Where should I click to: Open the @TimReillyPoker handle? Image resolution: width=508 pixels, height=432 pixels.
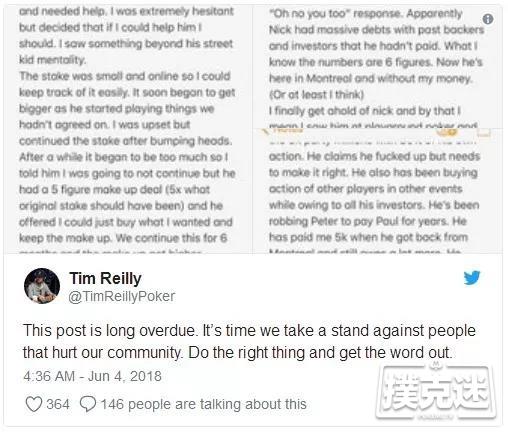click(121, 296)
